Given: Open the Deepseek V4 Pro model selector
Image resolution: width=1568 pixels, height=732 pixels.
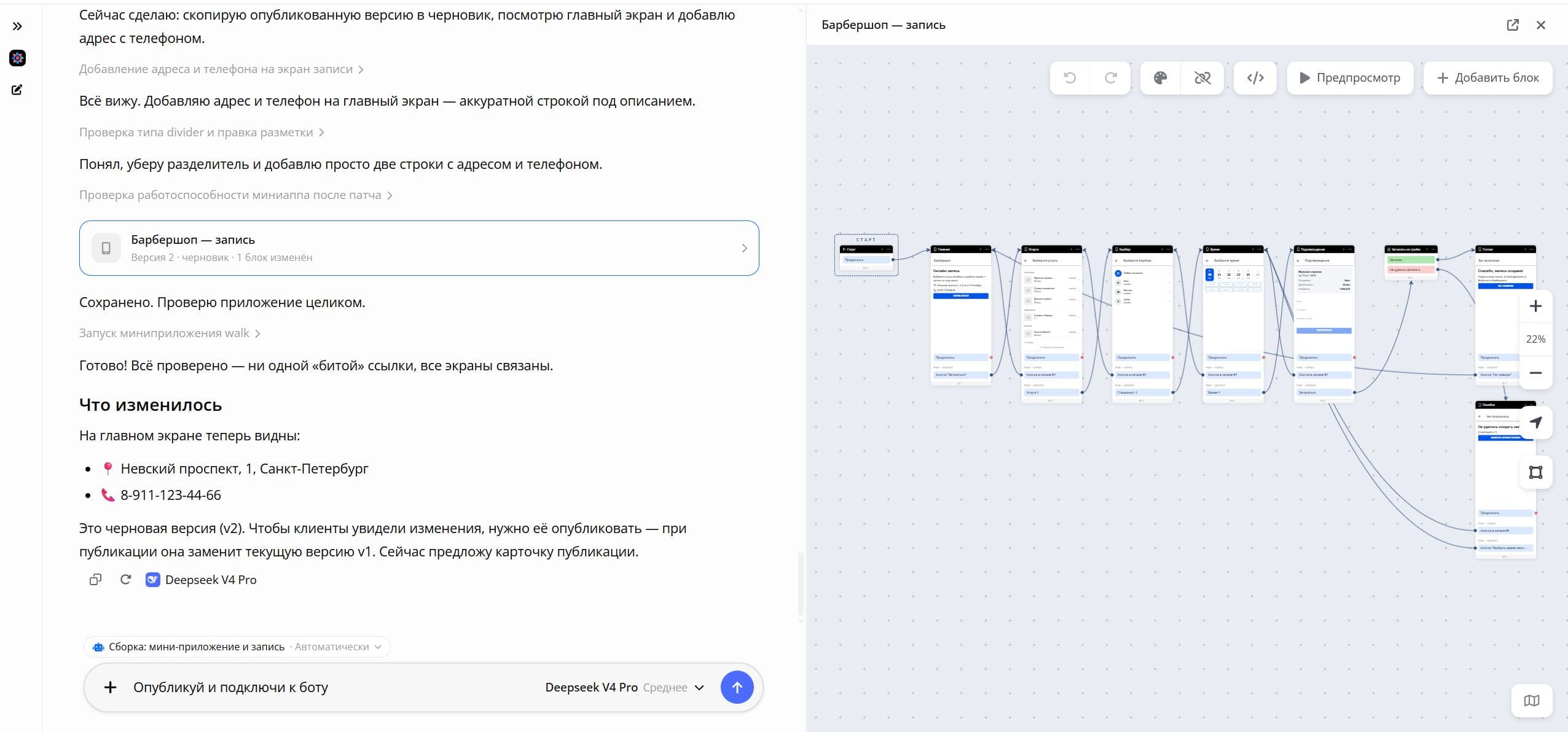Looking at the screenshot, I should pos(624,687).
